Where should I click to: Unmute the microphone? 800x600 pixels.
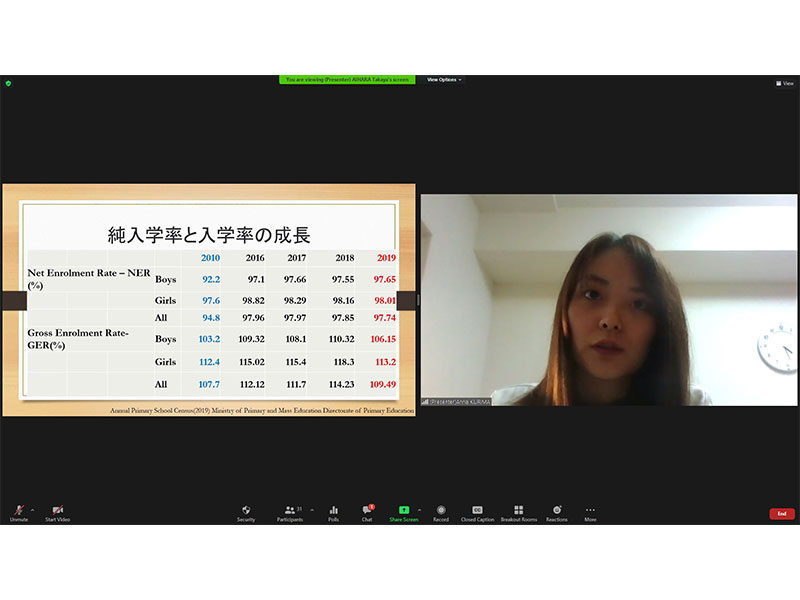(x=18, y=512)
